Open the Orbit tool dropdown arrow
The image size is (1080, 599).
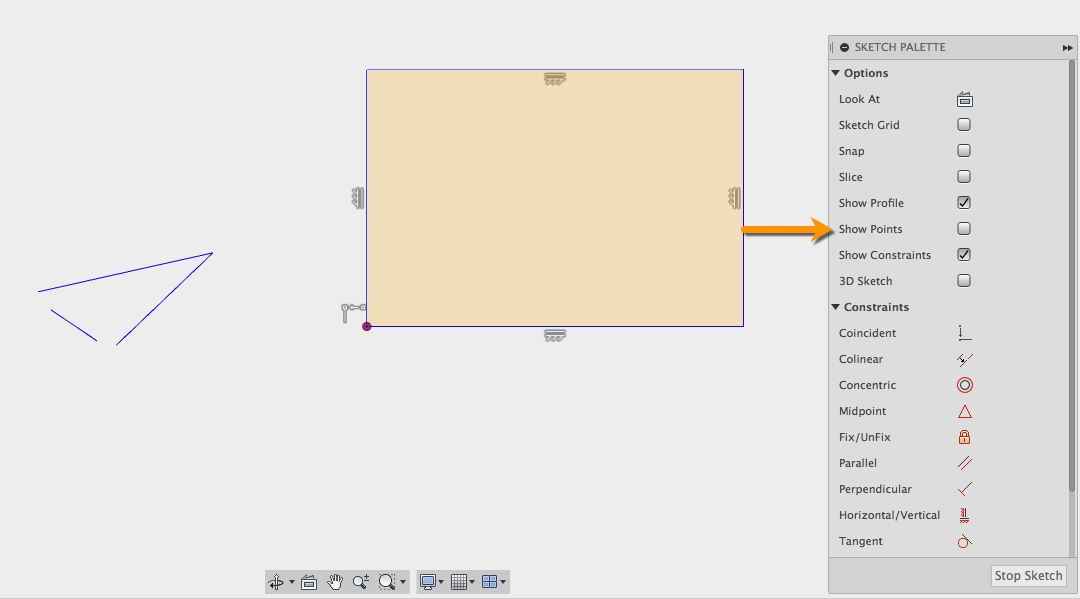coord(291,582)
